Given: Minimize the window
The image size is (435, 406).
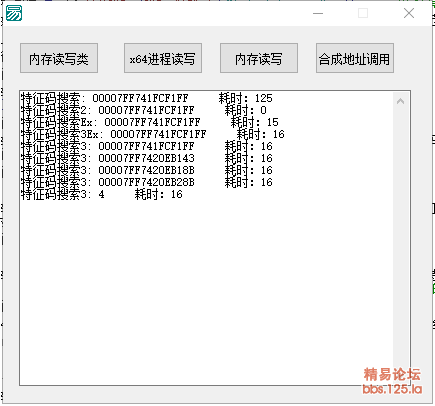Looking at the screenshot, I should coord(318,13).
